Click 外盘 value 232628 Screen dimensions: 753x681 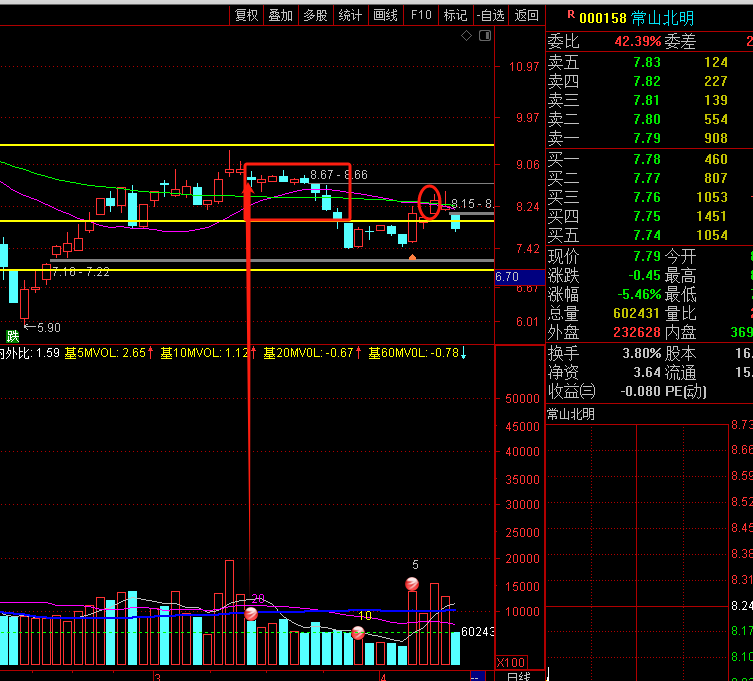[x=636, y=332]
